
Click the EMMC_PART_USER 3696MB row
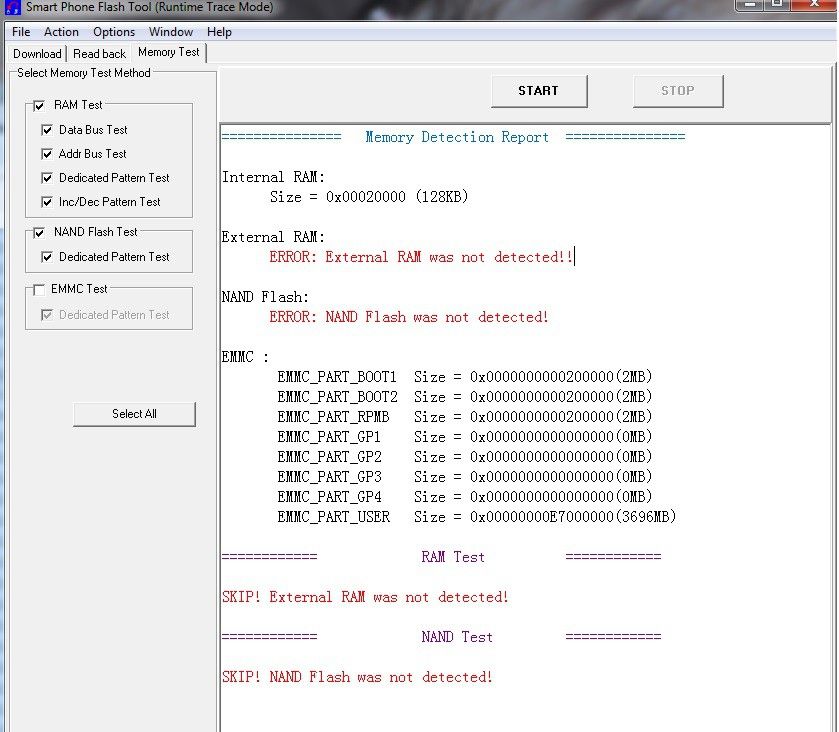click(477, 517)
